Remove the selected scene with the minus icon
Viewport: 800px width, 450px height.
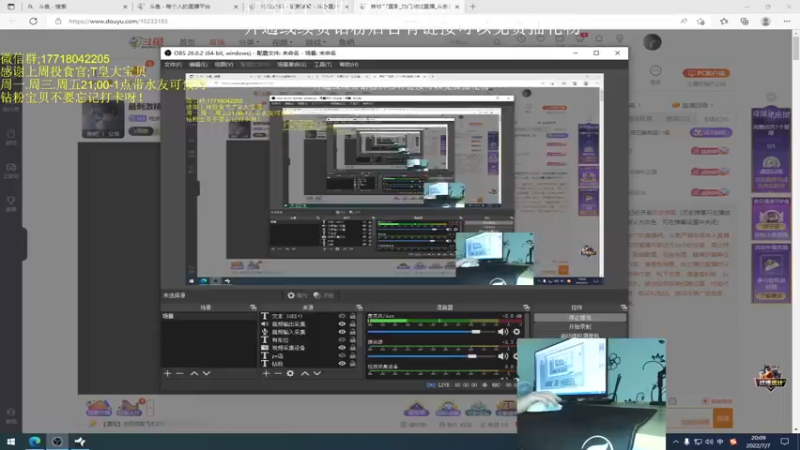coord(180,373)
